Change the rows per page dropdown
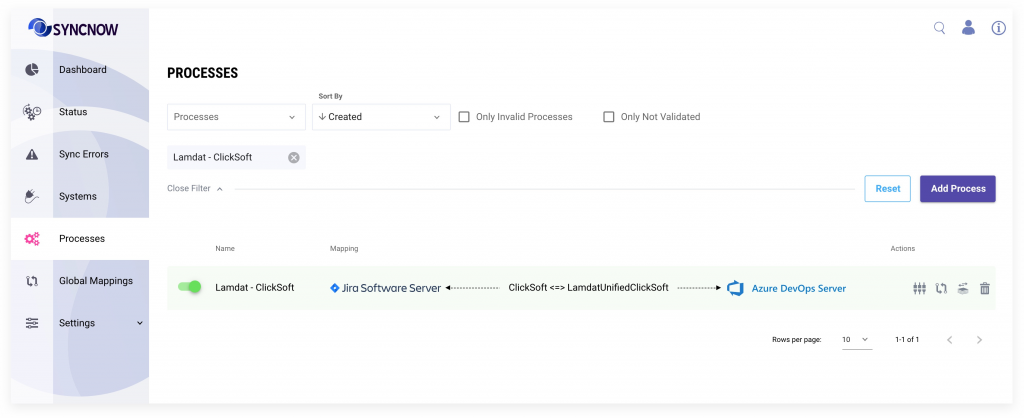1024x418 pixels. point(857,340)
